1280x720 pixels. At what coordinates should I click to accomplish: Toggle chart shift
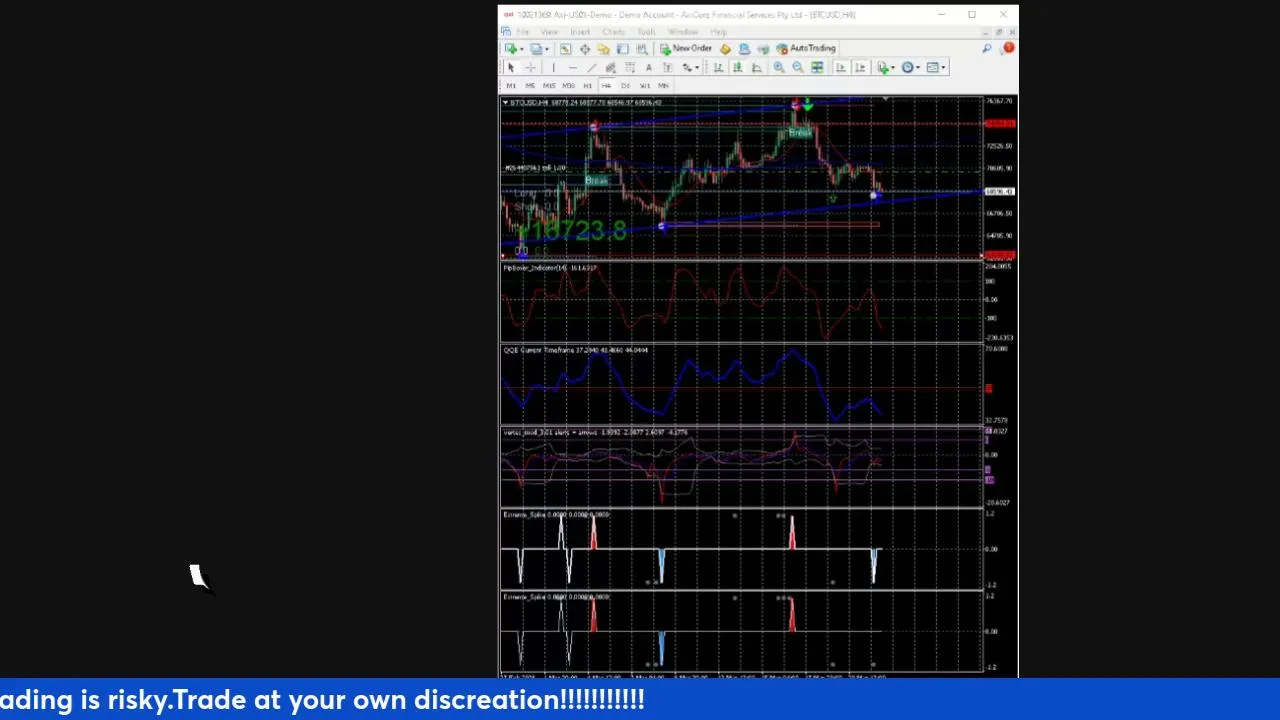[860, 67]
